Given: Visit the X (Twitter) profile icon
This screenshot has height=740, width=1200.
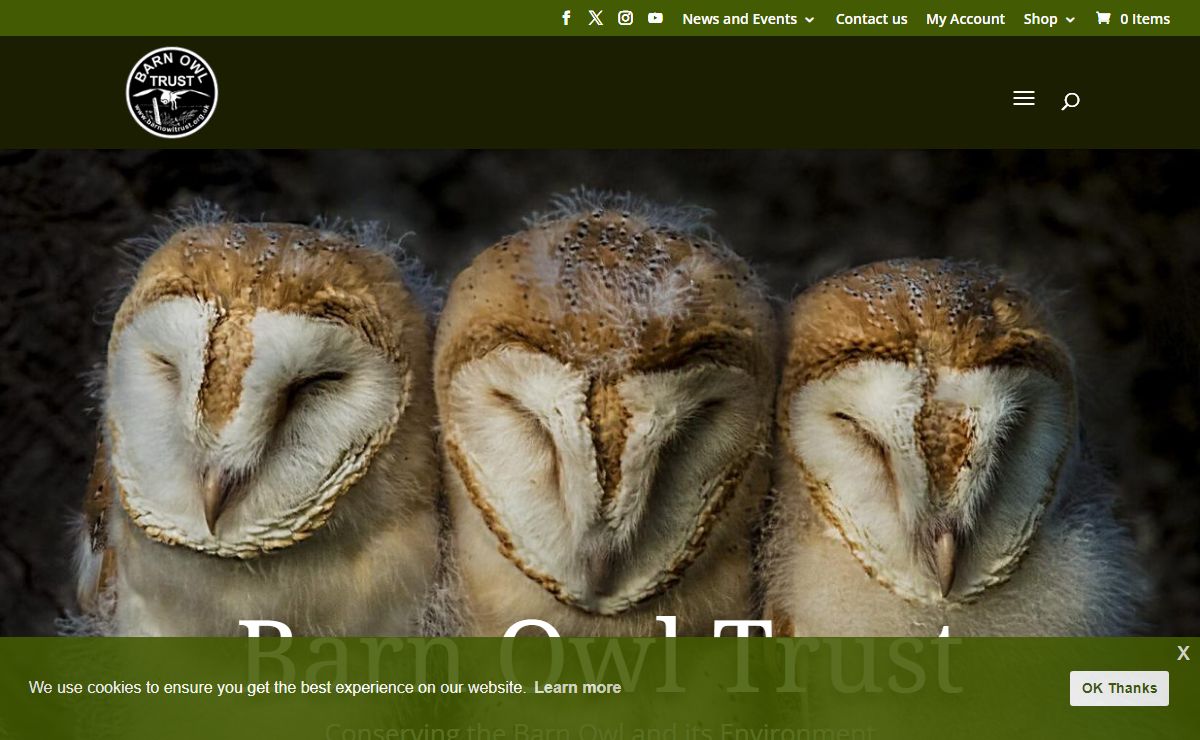Looking at the screenshot, I should [596, 18].
